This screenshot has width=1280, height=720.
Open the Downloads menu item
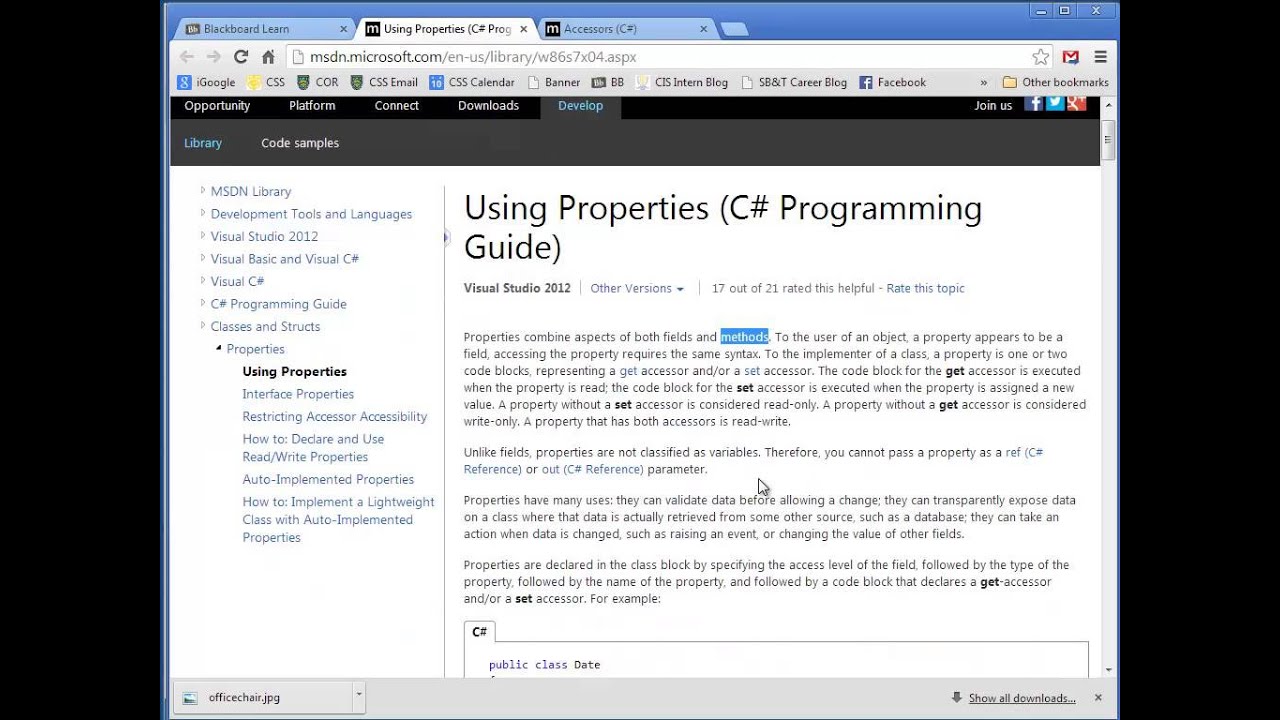488,106
